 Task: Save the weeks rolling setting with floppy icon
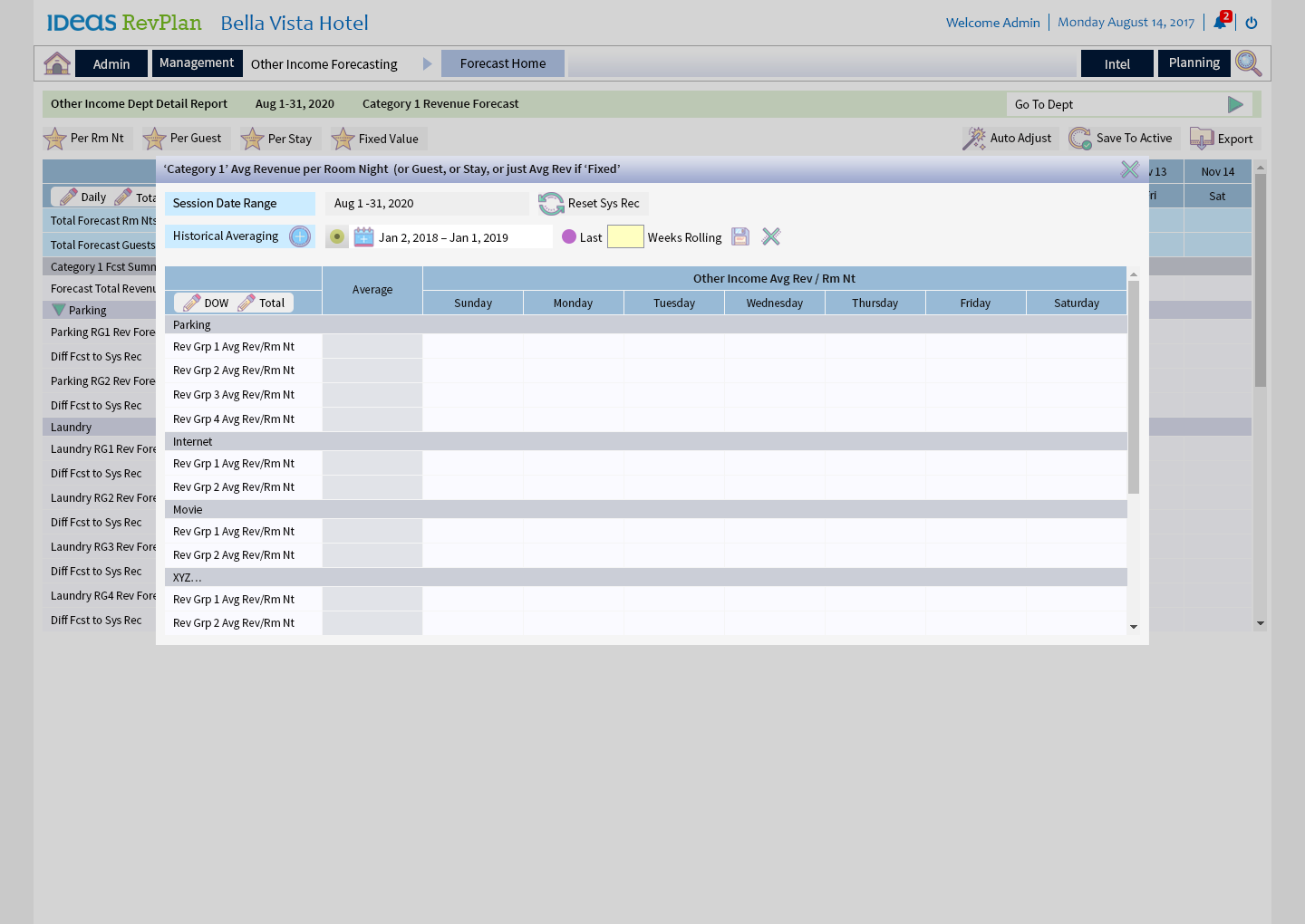740,237
